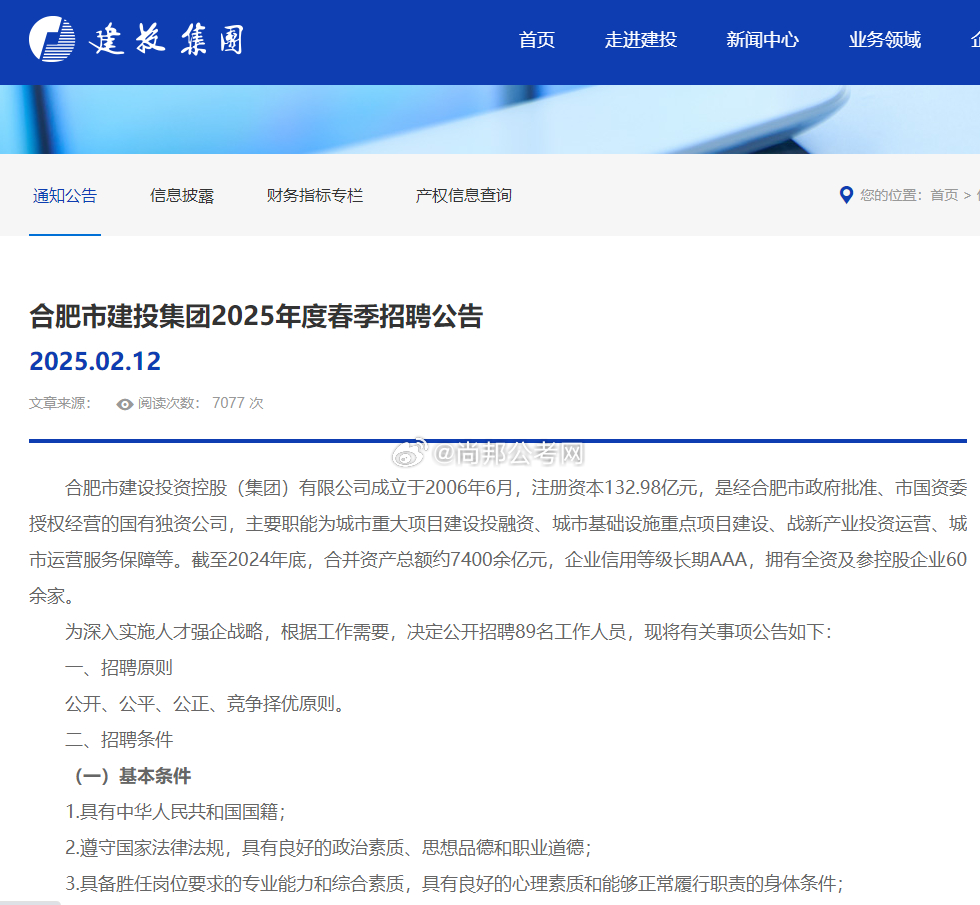Screen dimensions: 980x905
Task: Go to 新闻中心 in top navigation
Action: pyautogui.click(x=762, y=40)
